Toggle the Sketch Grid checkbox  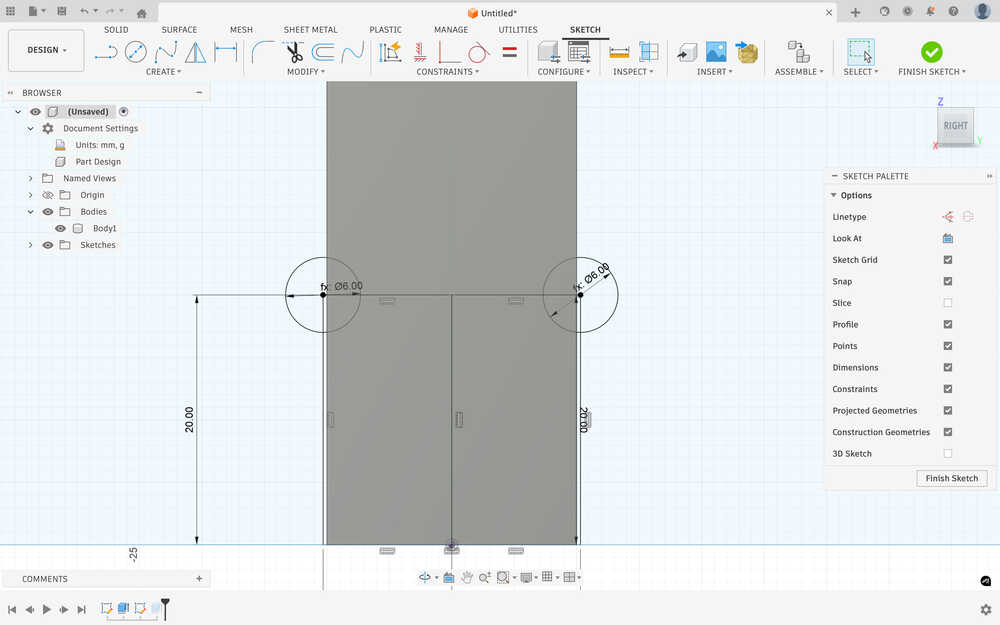(948, 260)
